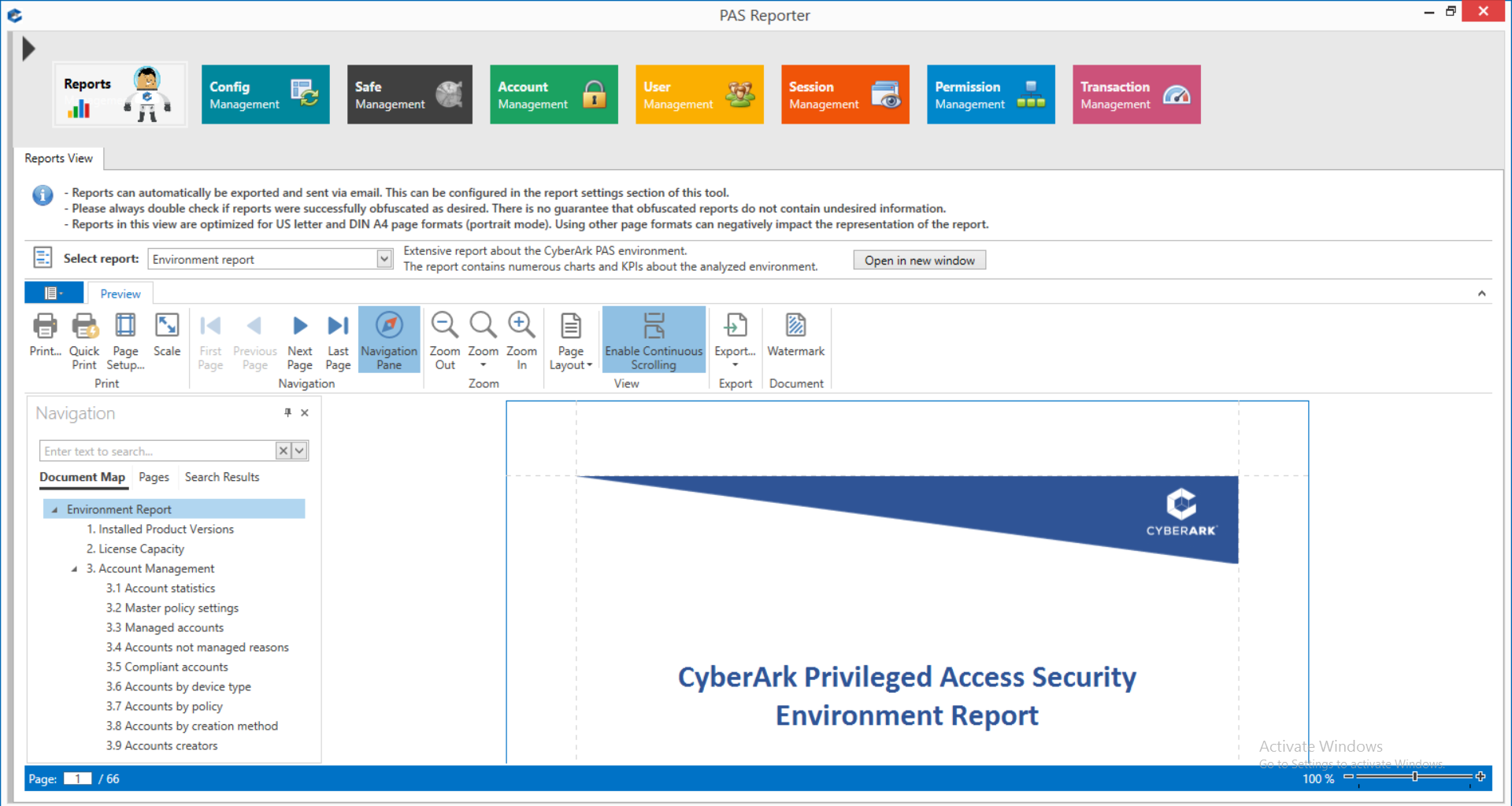Jump to Last Page
The height and width of the screenshot is (806, 1512).
pos(338,341)
